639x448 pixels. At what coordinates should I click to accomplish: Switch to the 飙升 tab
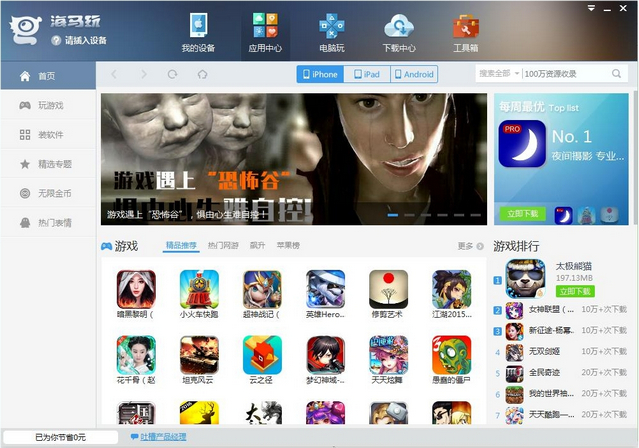coord(257,245)
